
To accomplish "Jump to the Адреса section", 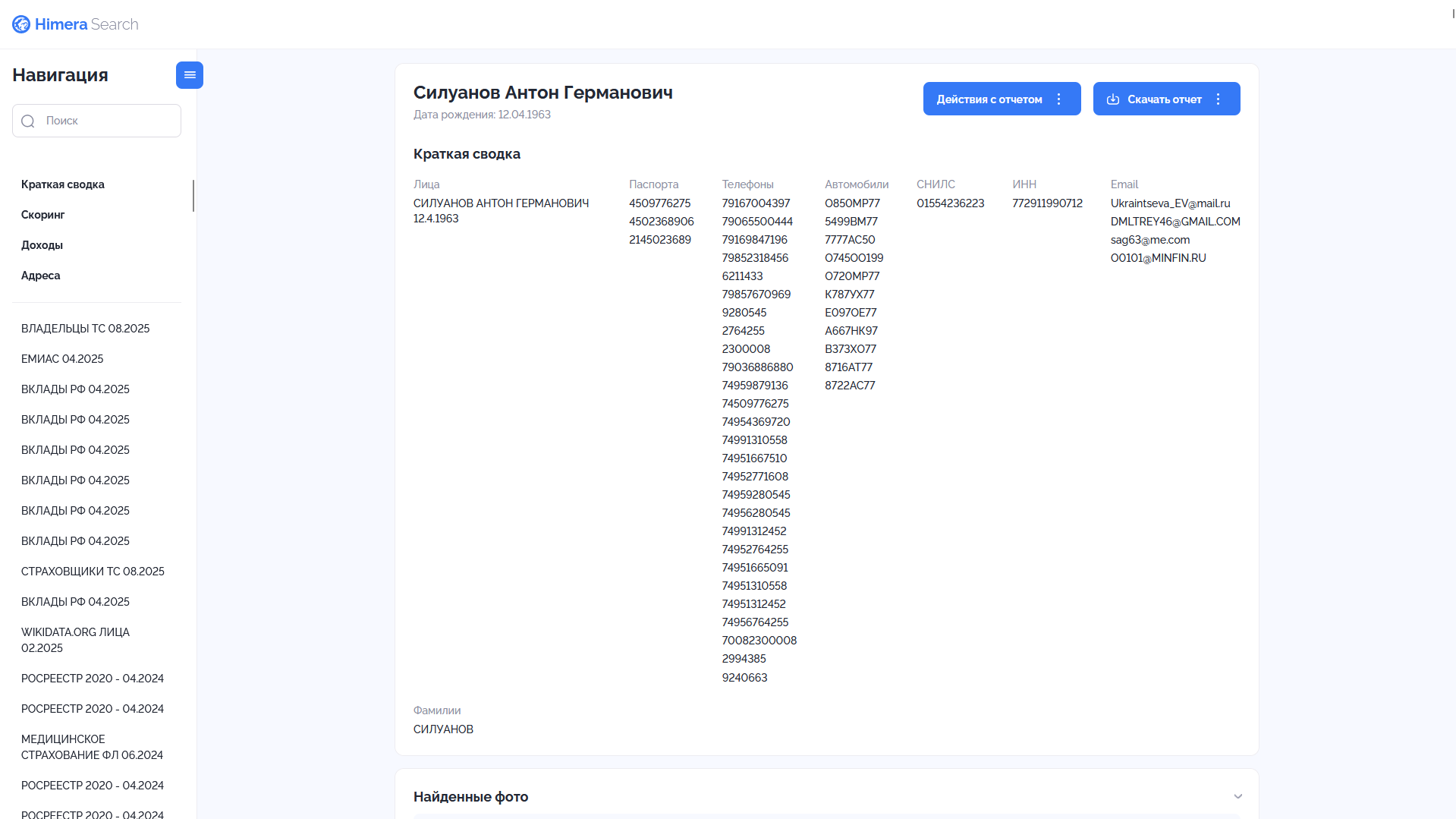I will (40, 276).
